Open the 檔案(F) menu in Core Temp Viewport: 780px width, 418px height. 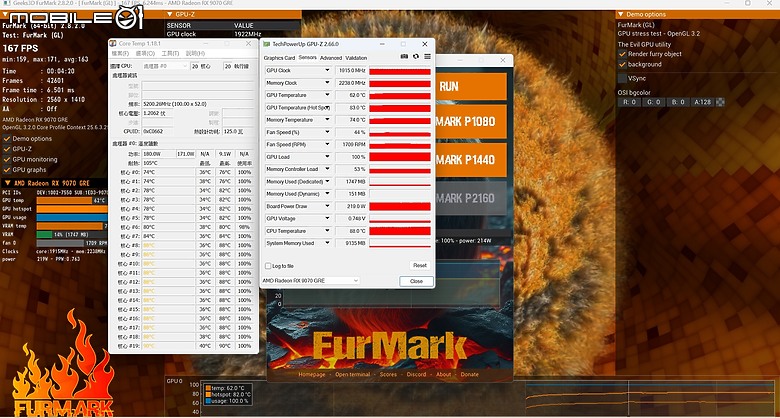[x=120, y=54]
